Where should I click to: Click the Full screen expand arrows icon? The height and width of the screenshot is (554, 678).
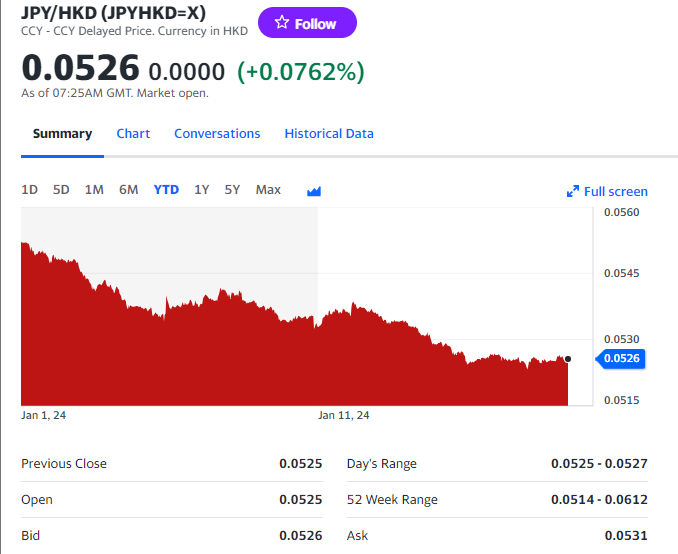[573, 191]
